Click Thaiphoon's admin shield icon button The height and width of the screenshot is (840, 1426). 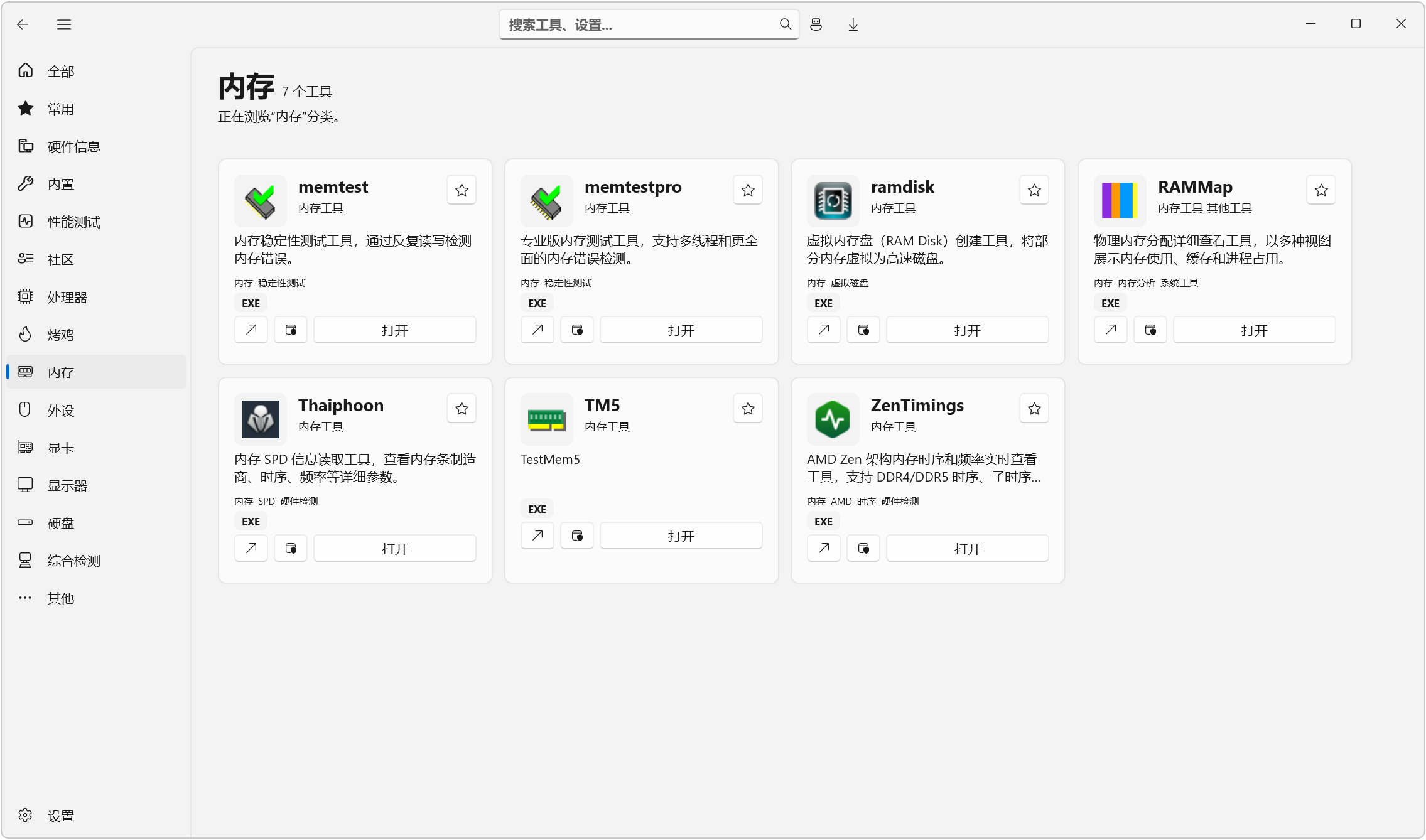pos(291,548)
